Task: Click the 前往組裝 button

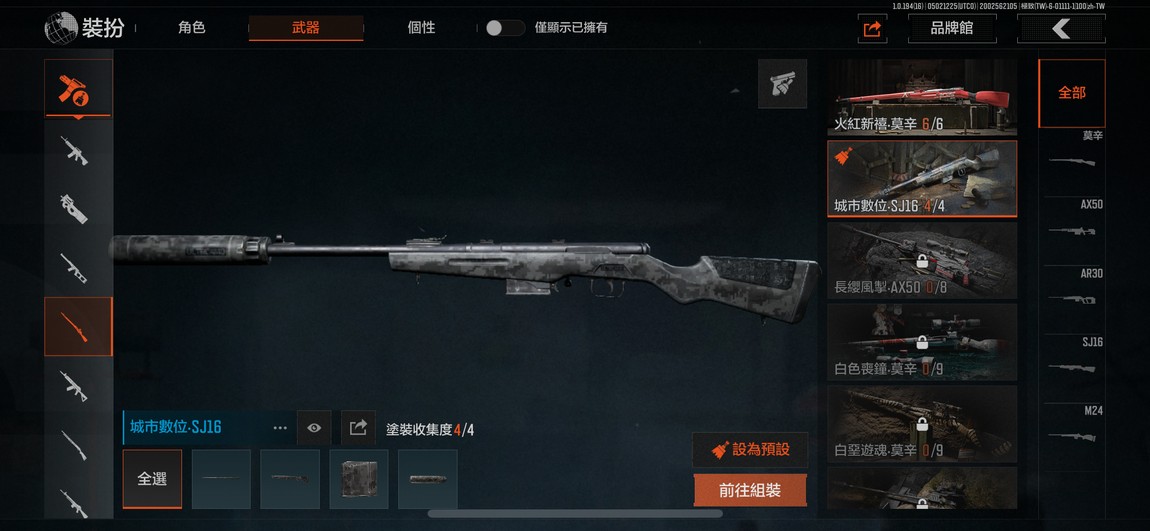Action: [750, 491]
